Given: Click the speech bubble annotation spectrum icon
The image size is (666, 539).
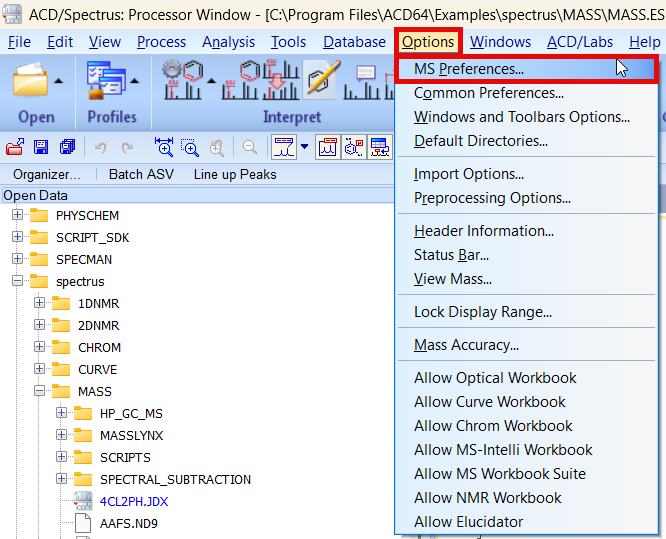Looking at the screenshot, I should pos(362,82).
